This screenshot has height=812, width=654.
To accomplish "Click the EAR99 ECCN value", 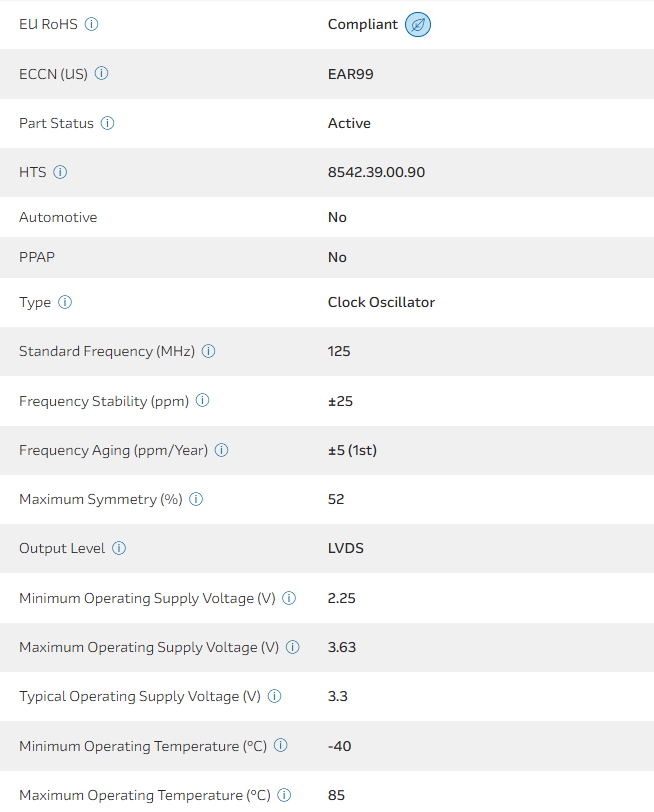I will (350, 73).
